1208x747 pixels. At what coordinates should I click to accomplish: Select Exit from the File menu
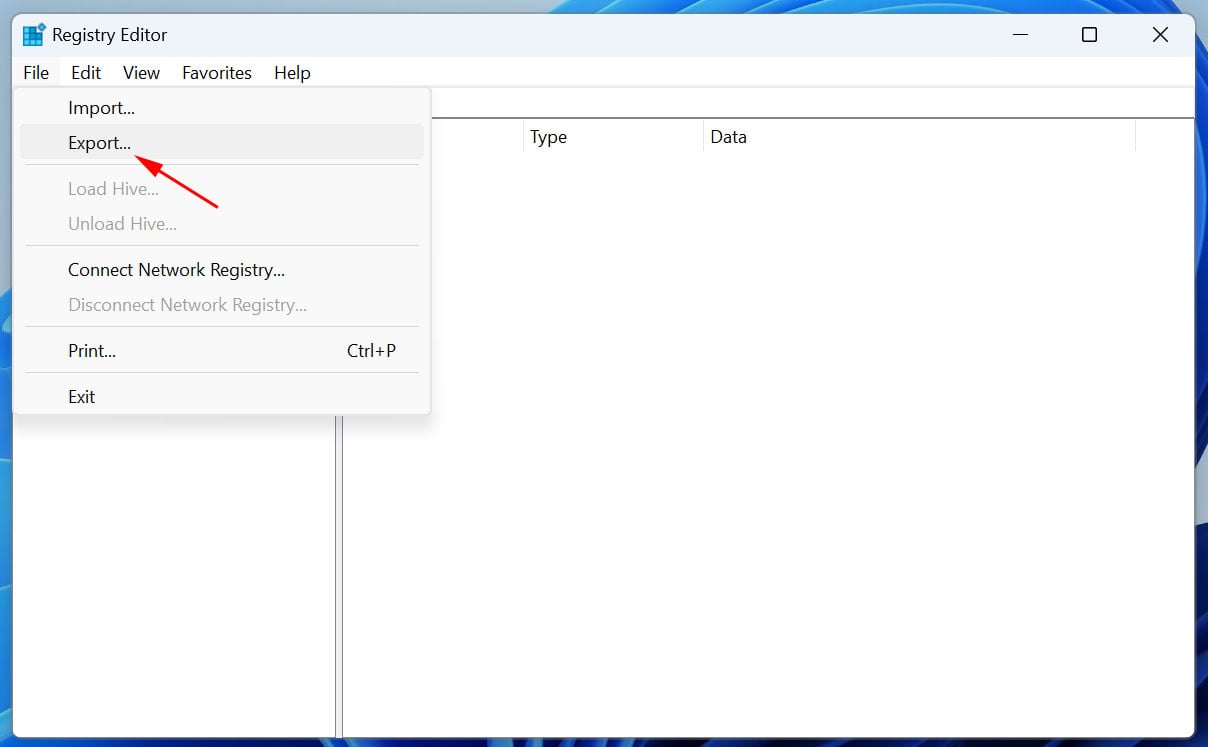pos(81,396)
